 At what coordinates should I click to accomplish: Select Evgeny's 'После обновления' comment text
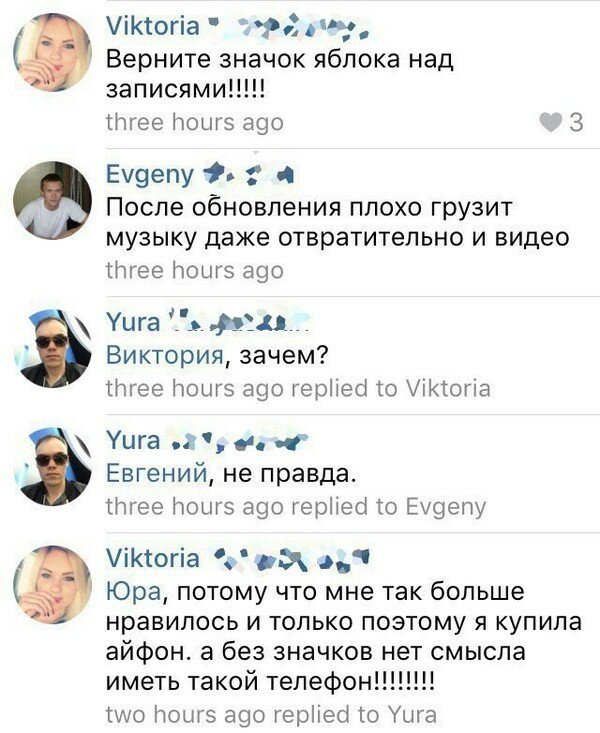click(x=338, y=223)
